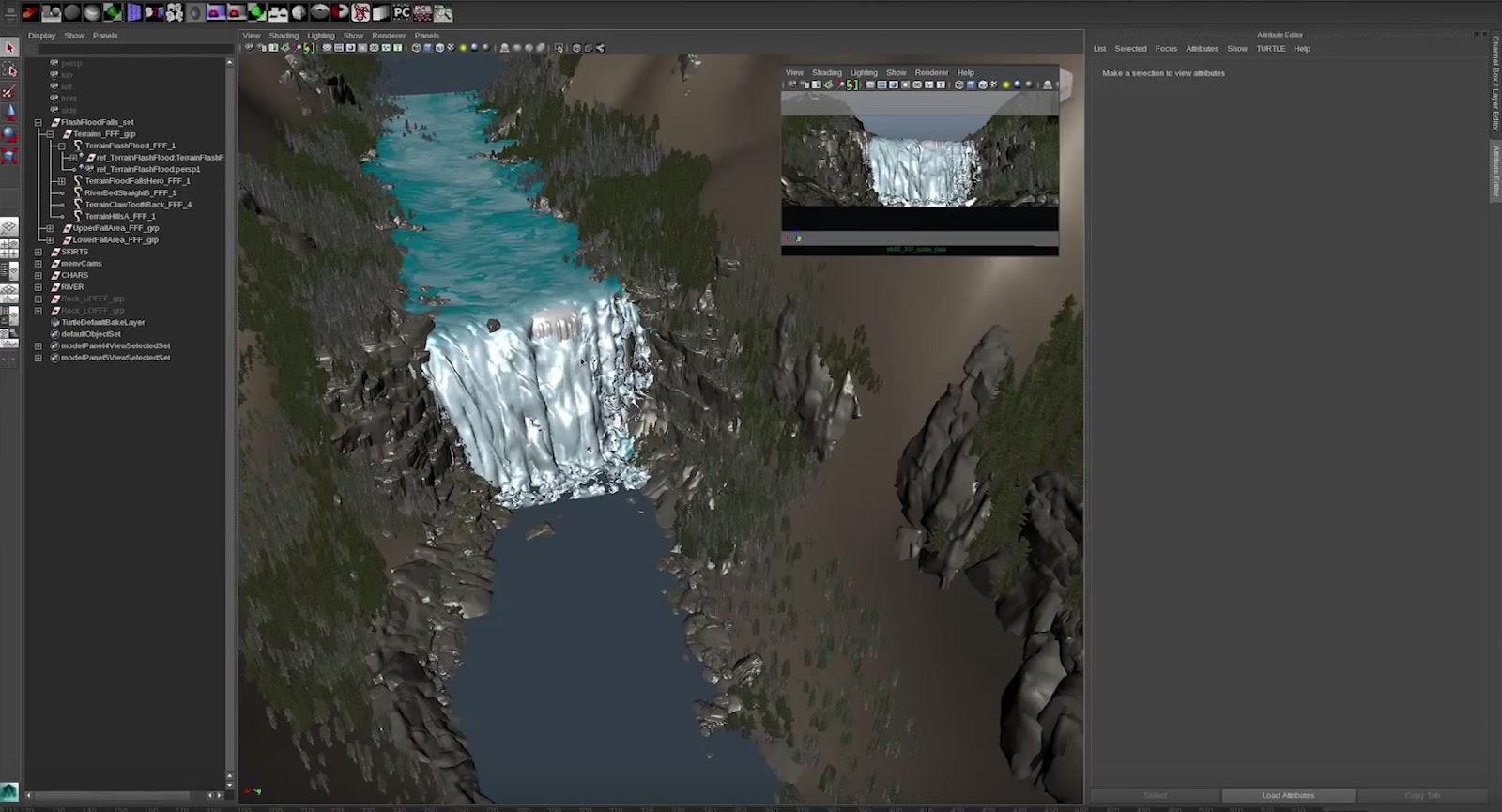Click the Load Attributes button

pyautogui.click(x=1288, y=795)
